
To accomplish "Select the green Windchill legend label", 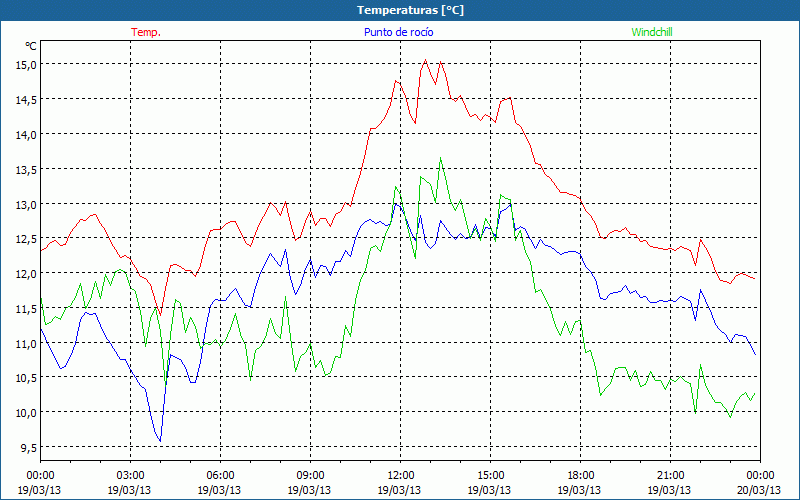I will coord(652,32).
